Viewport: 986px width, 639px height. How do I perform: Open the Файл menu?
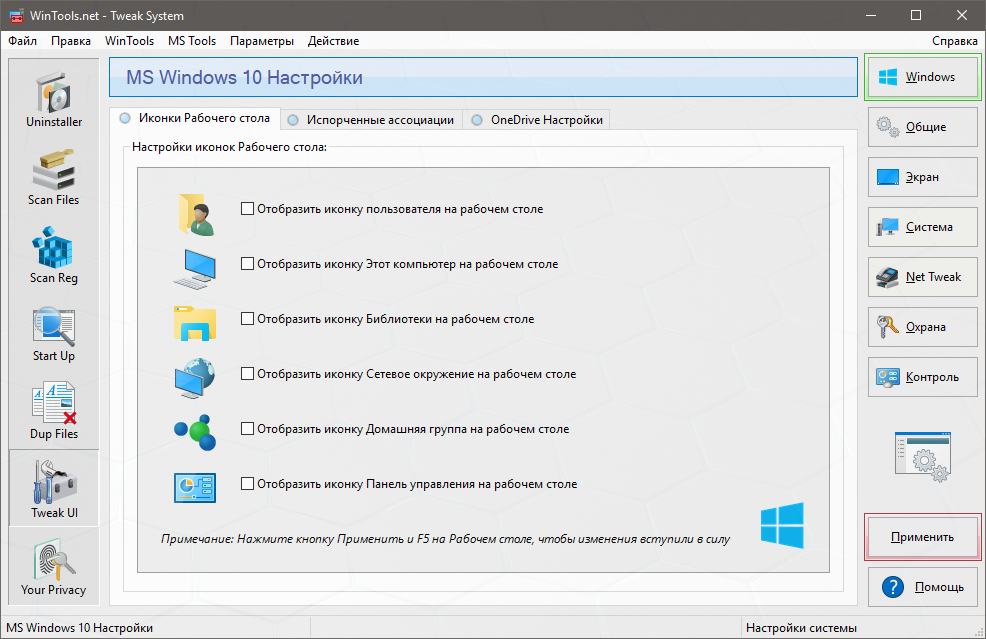click(x=23, y=41)
